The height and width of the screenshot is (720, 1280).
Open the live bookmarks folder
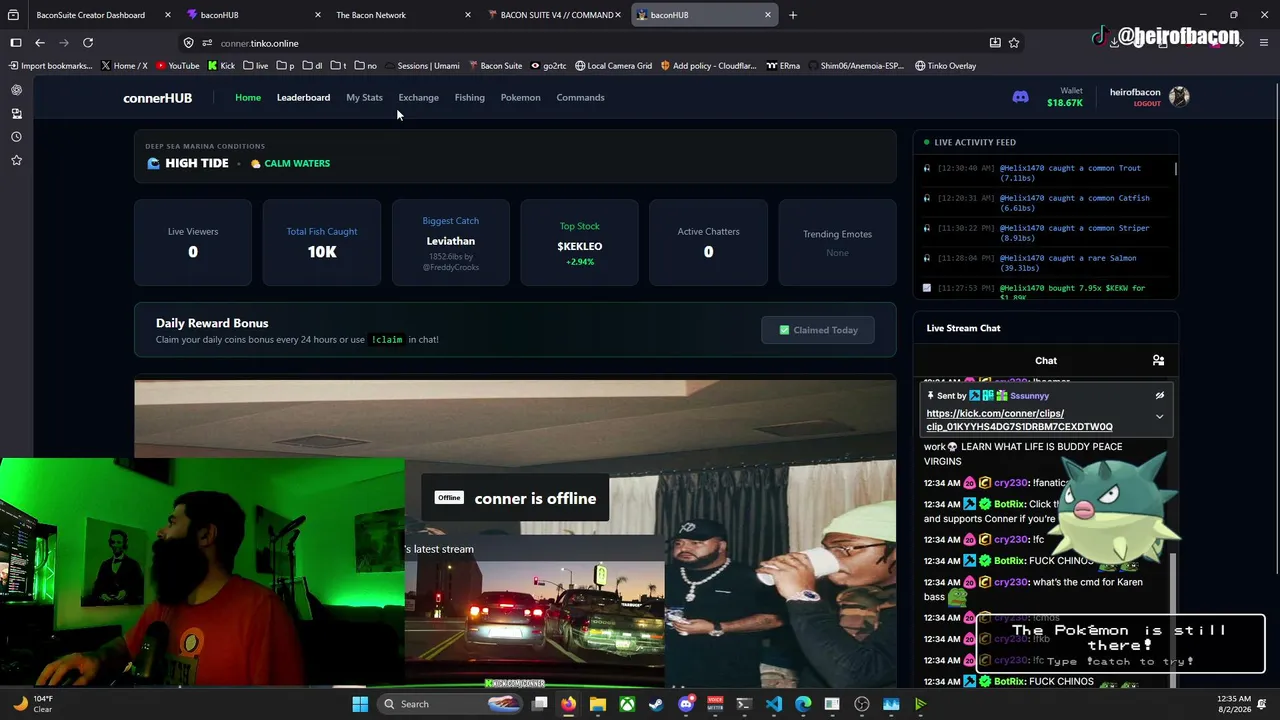256,66
